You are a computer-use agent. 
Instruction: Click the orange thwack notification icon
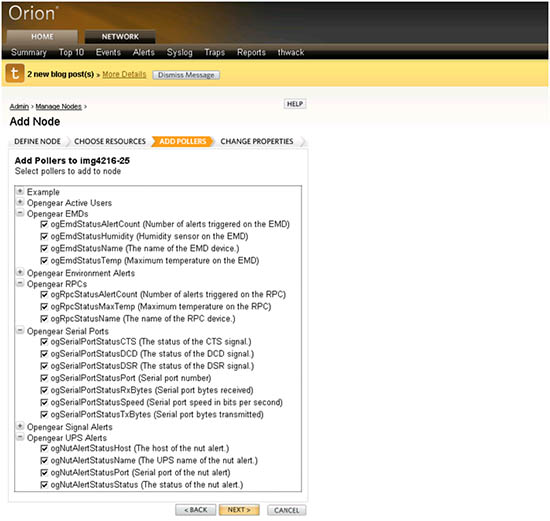click(x=15, y=73)
